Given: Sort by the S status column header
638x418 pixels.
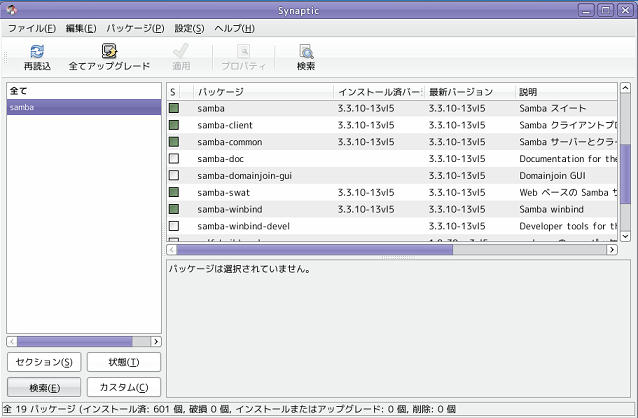Looking at the screenshot, I should (173, 92).
